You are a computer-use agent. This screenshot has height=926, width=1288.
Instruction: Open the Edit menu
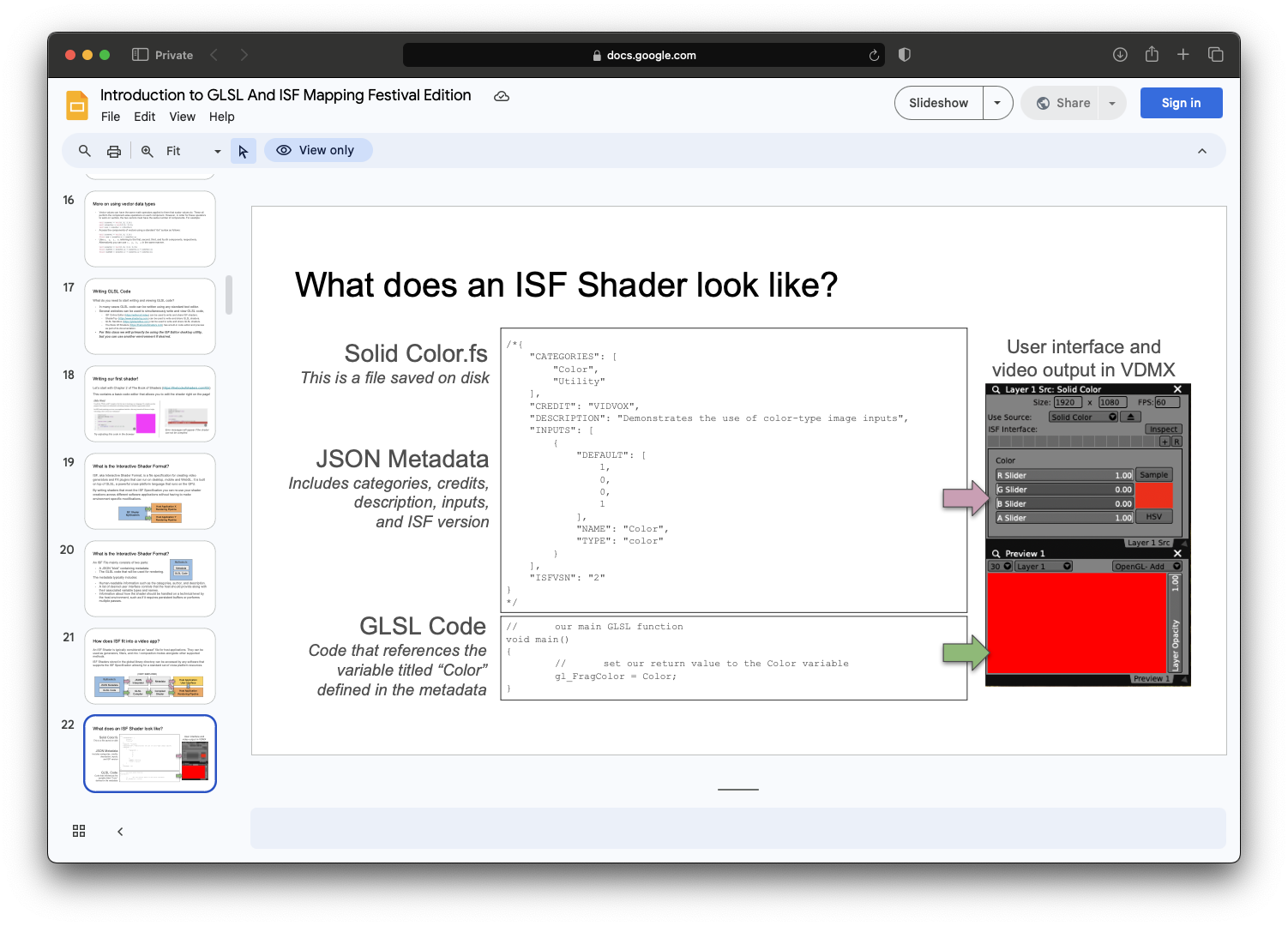pos(145,117)
